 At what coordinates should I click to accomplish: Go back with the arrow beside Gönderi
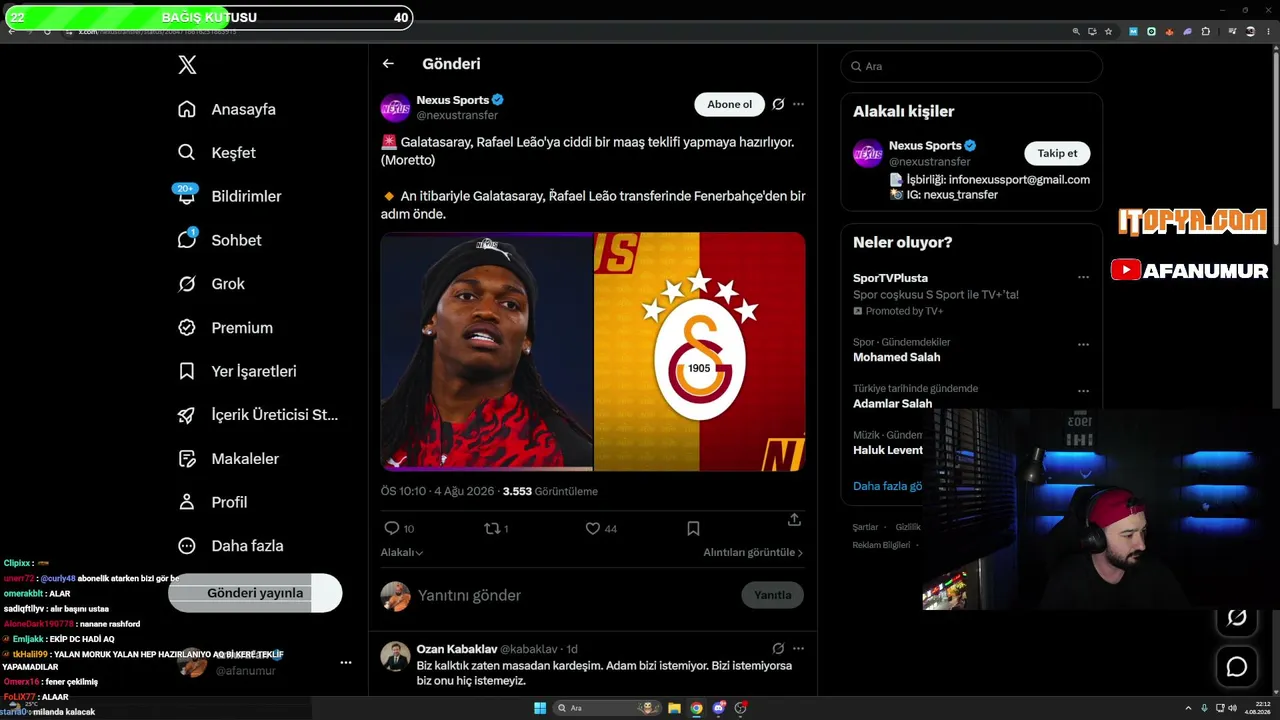[x=388, y=64]
